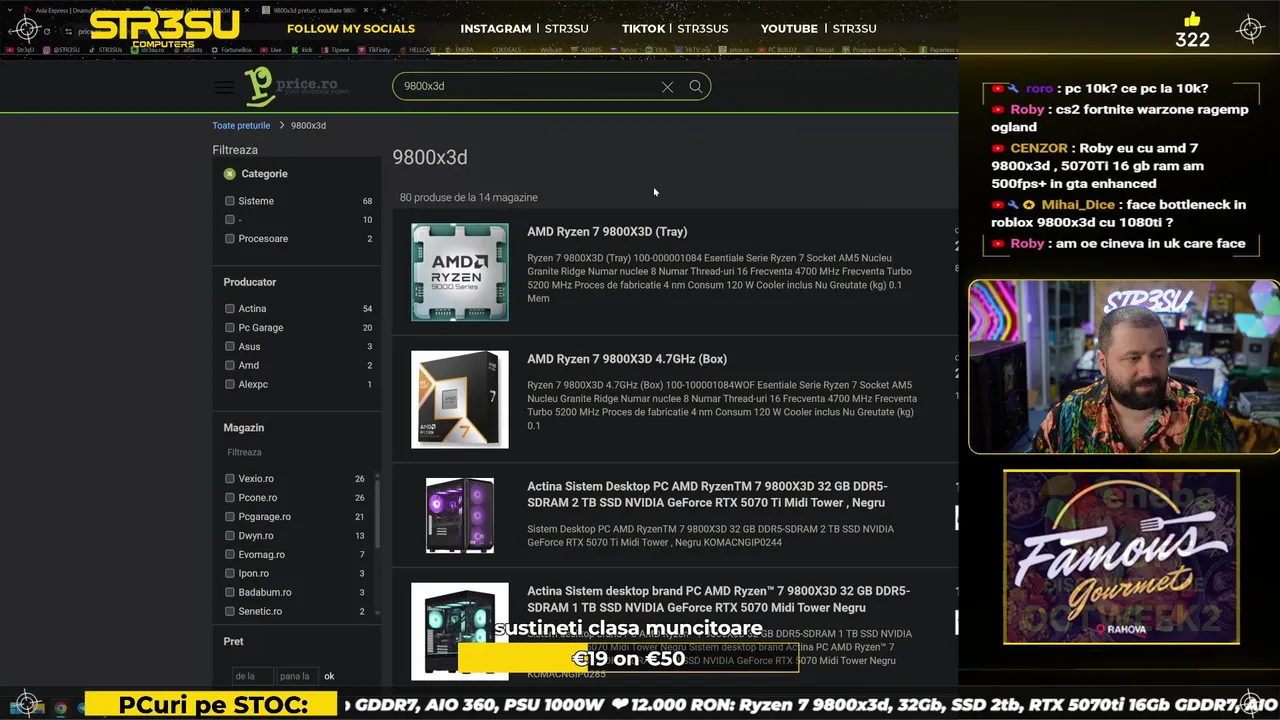Open AMD Ryzen 7 9800X3D (Tray) title
Viewport: 1280px width, 720px height.
point(607,232)
